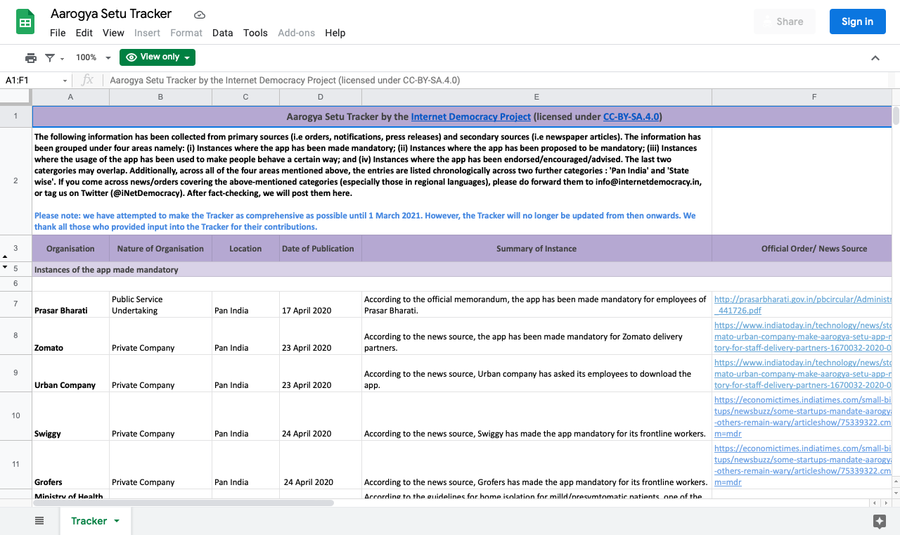
Task: Open the Swiggy row Economic Times link
Action: point(802,417)
